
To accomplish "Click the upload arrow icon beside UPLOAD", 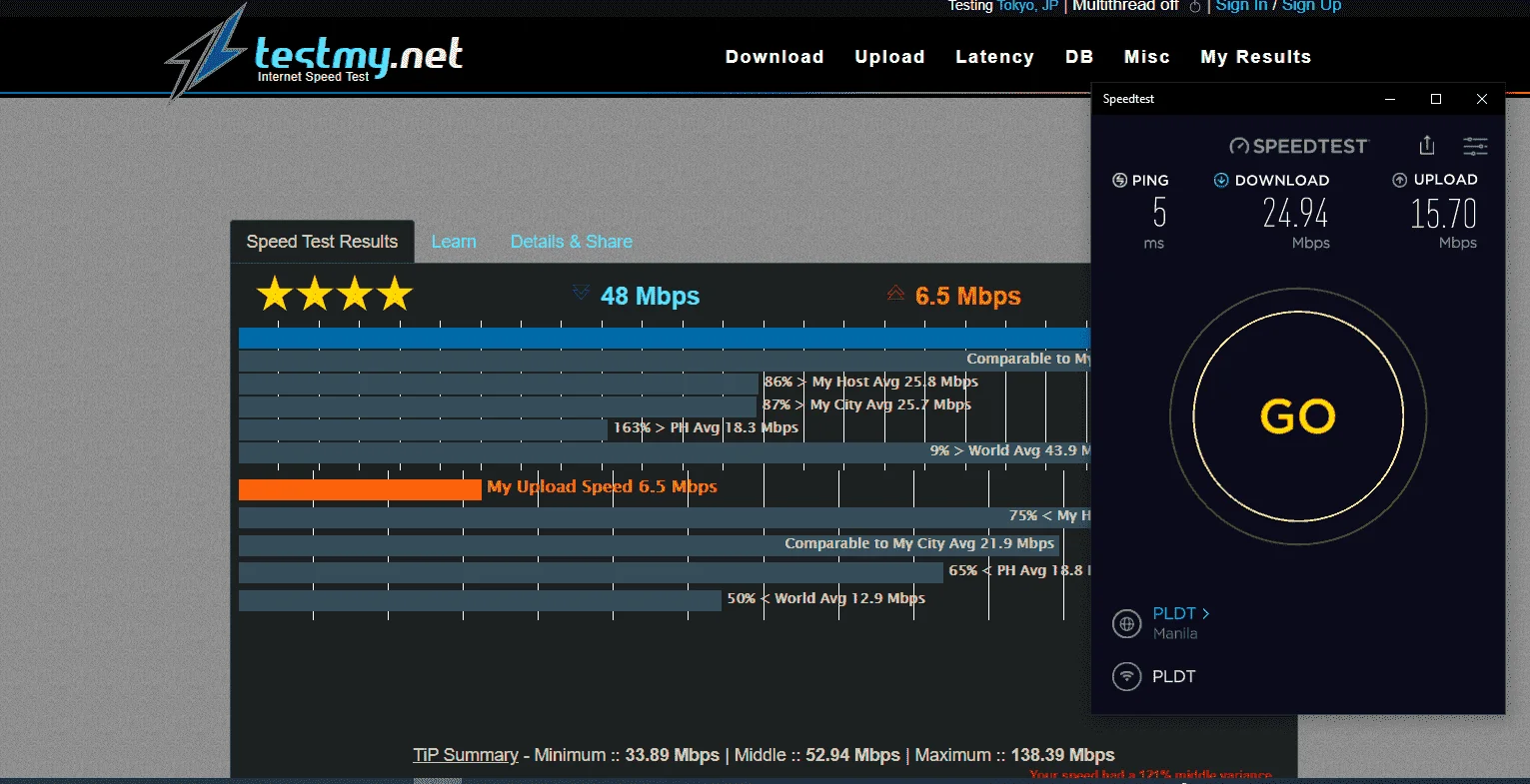I will pyautogui.click(x=1399, y=180).
